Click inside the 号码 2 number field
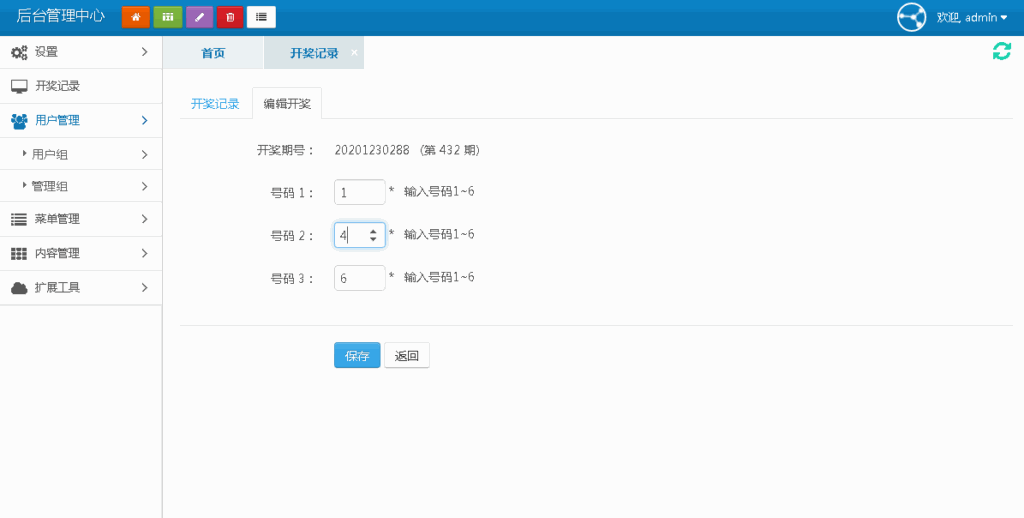Image resolution: width=1024 pixels, height=518 pixels. point(360,235)
